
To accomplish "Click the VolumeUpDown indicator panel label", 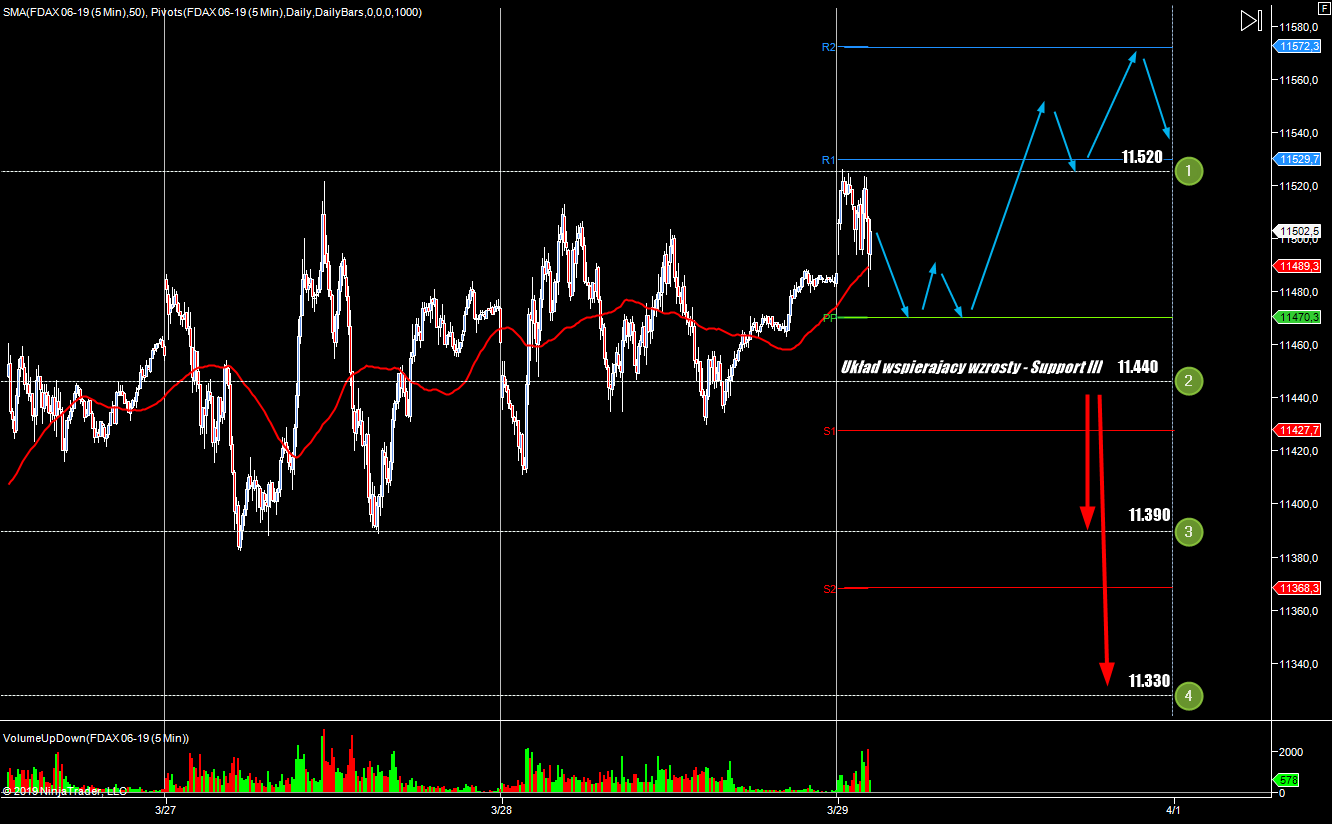I will [96, 738].
